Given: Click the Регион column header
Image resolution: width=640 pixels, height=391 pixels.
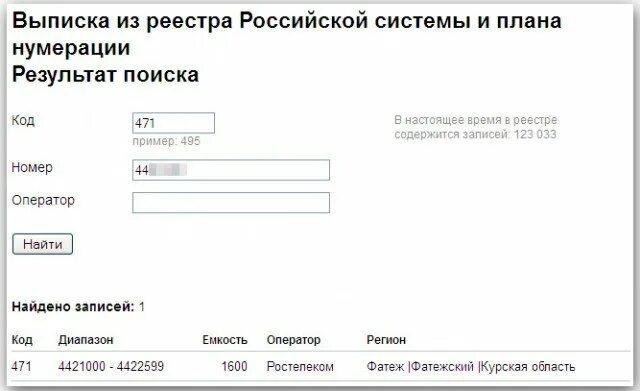Looking at the screenshot, I should pyautogui.click(x=386, y=340).
